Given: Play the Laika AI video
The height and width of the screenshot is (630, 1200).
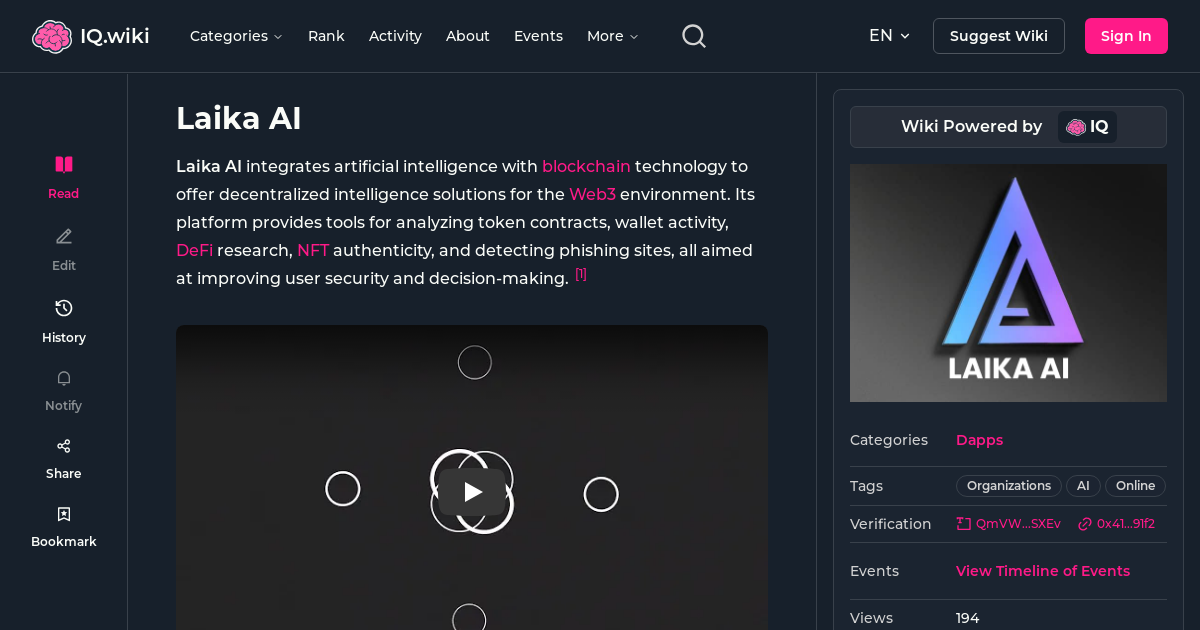Looking at the screenshot, I should pos(472,491).
